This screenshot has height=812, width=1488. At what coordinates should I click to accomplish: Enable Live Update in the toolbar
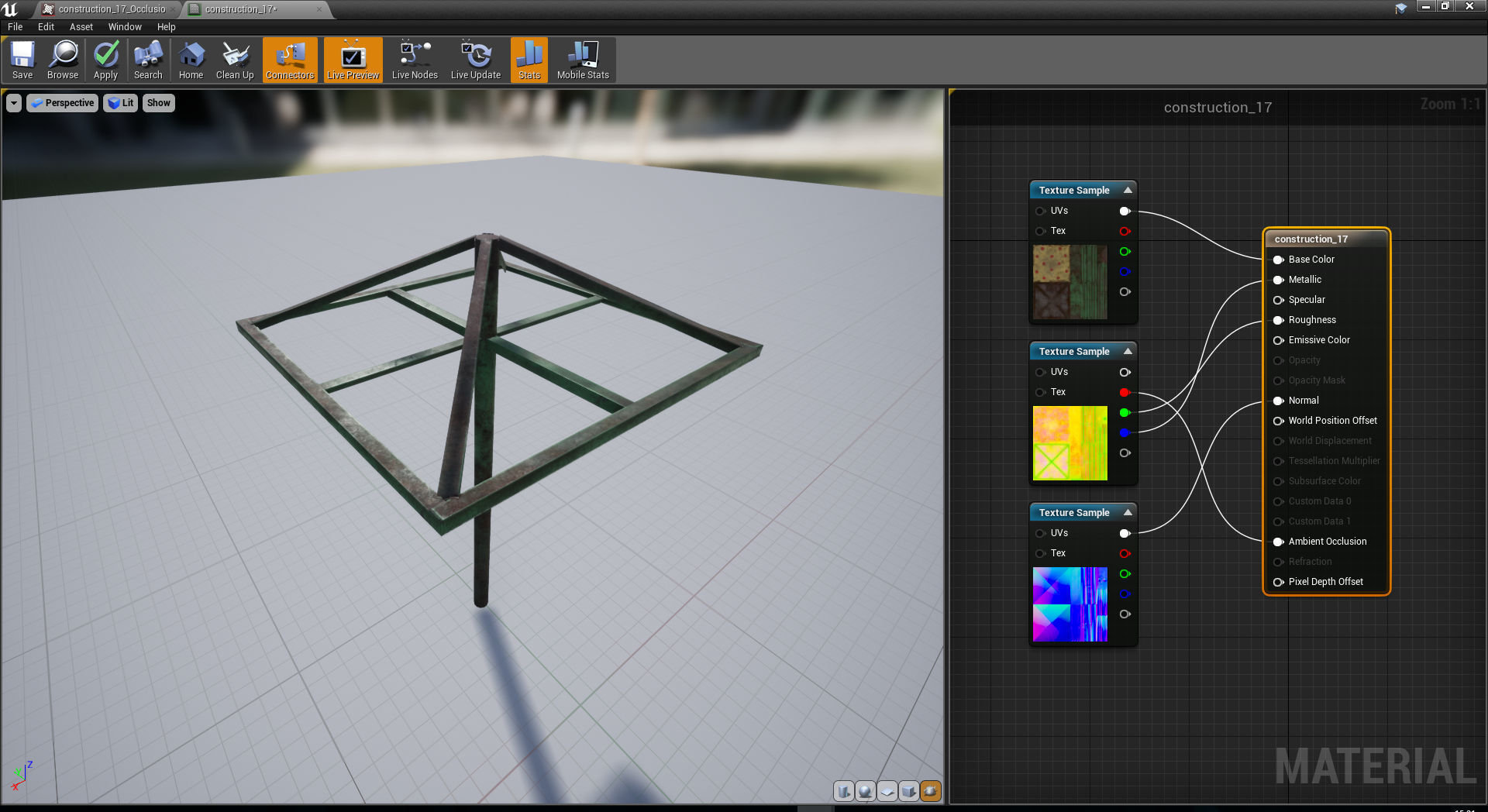pos(476,60)
